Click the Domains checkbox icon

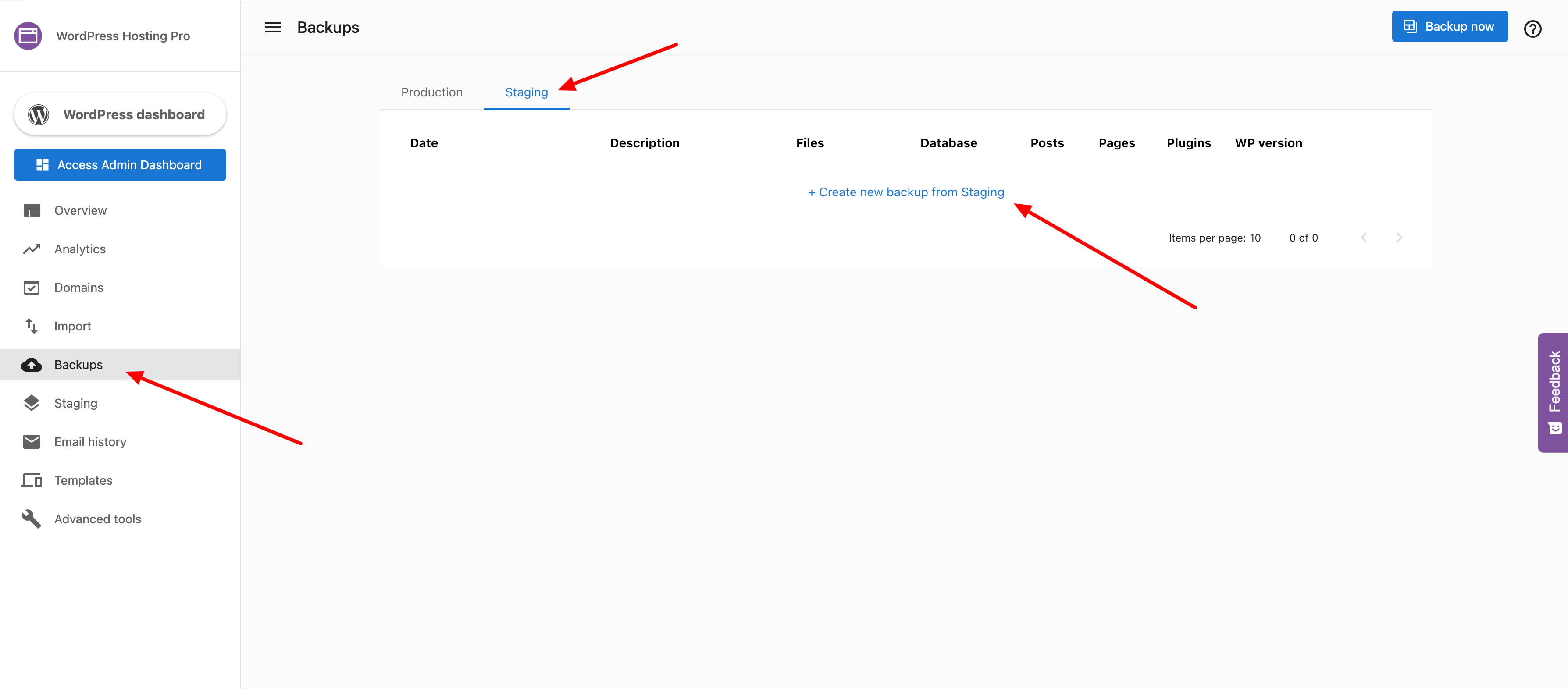pos(32,287)
